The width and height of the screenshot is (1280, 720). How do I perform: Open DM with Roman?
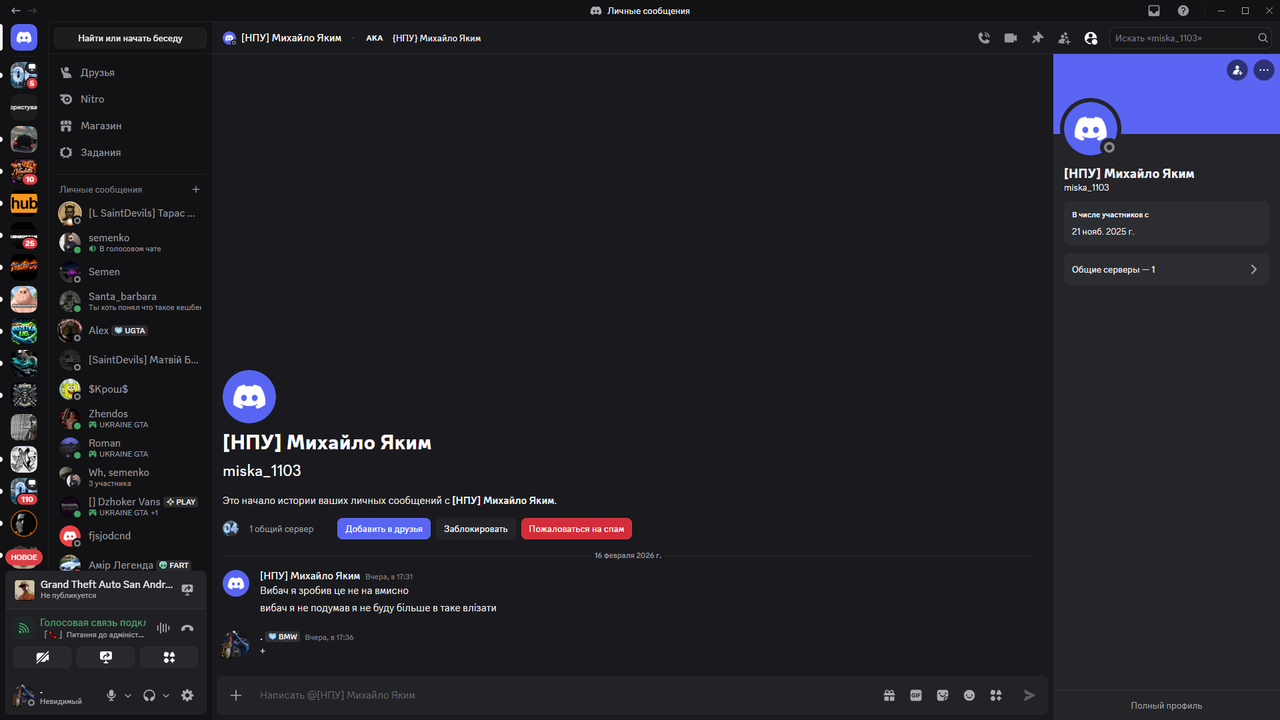click(131, 448)
